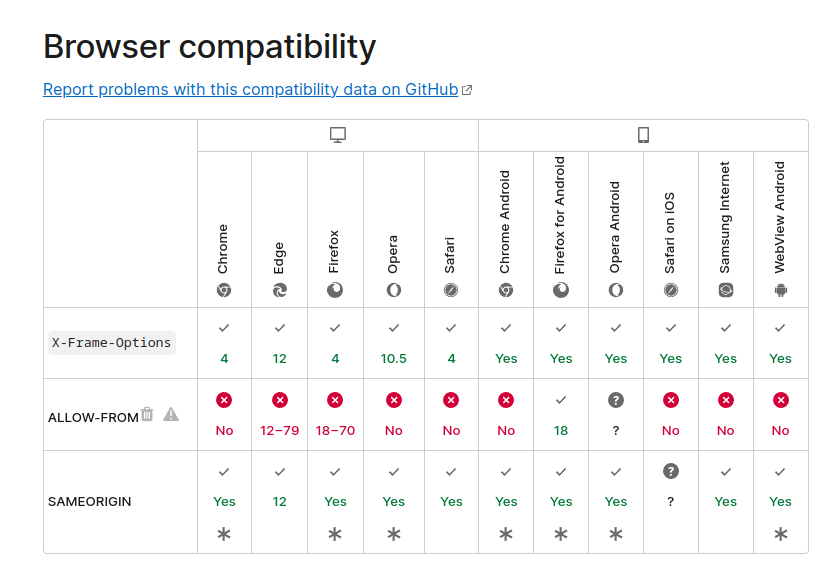
Task: Click the WebView Android robot icon
Action: pyautogui.click(x=781, y=290)
